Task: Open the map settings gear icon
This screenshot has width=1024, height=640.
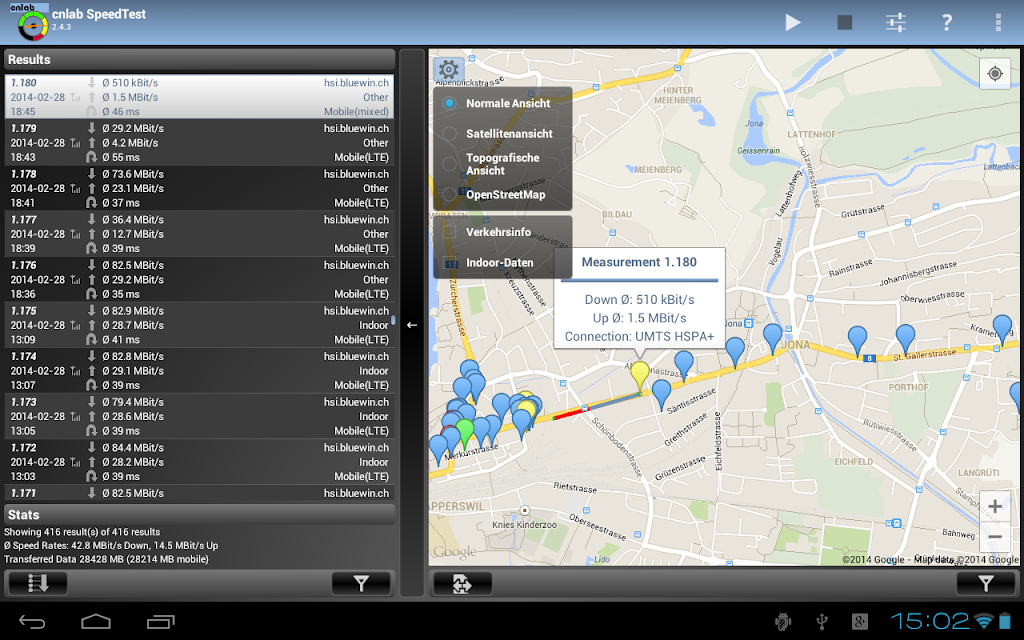Action: pos(449,69)
